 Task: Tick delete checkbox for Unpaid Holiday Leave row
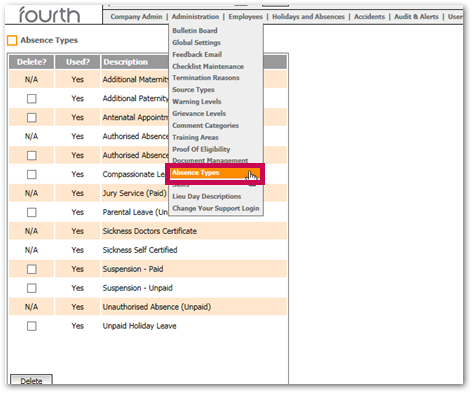[32, 326]
